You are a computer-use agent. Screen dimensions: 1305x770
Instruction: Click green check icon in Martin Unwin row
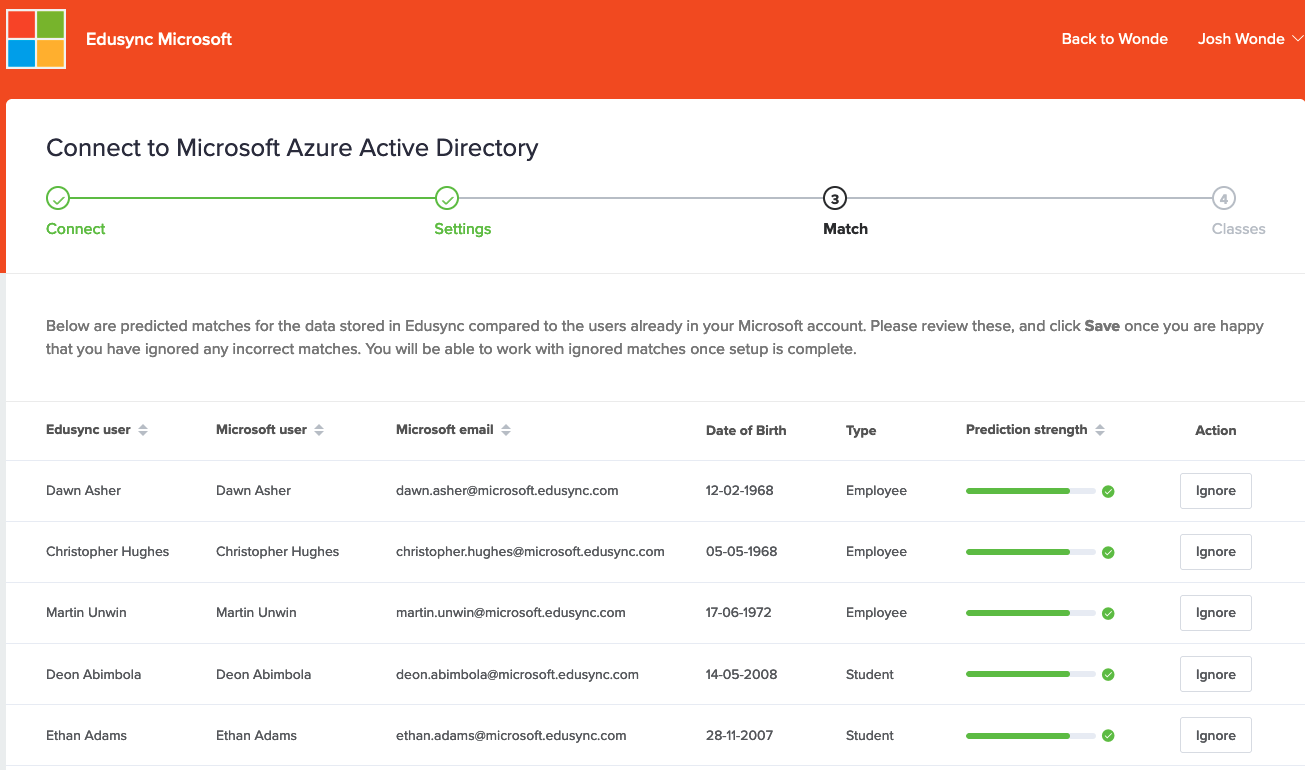pyautogui.click(x=1108, y=613)
